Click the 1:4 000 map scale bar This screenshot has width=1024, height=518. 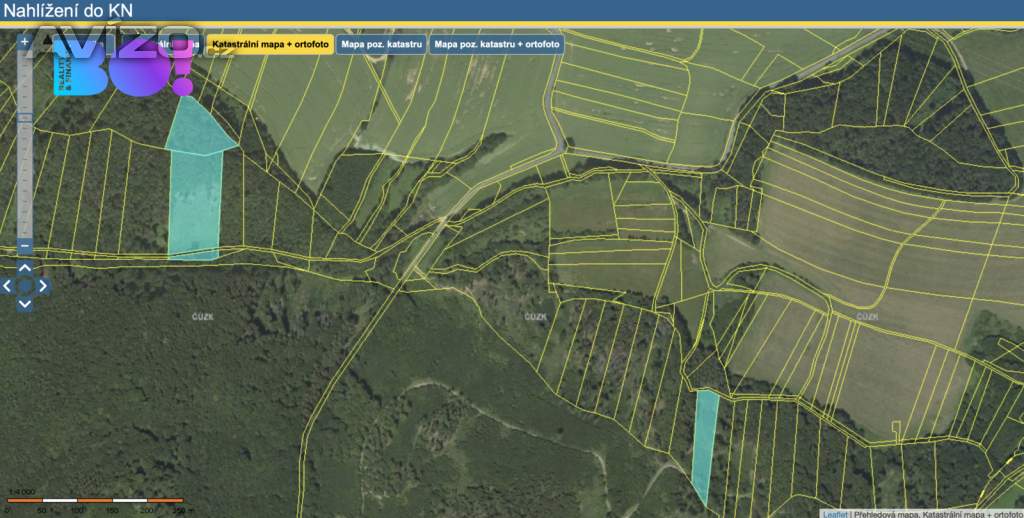point(95,499)
